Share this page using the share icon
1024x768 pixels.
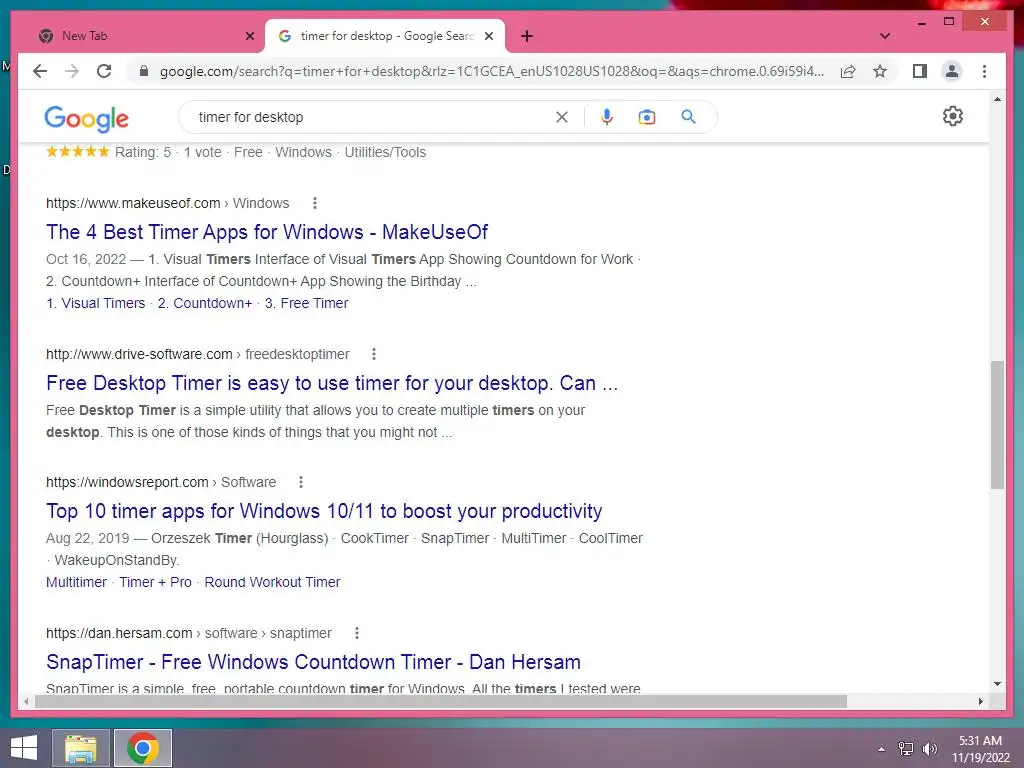pyautogui.click(x=848, y=71)
